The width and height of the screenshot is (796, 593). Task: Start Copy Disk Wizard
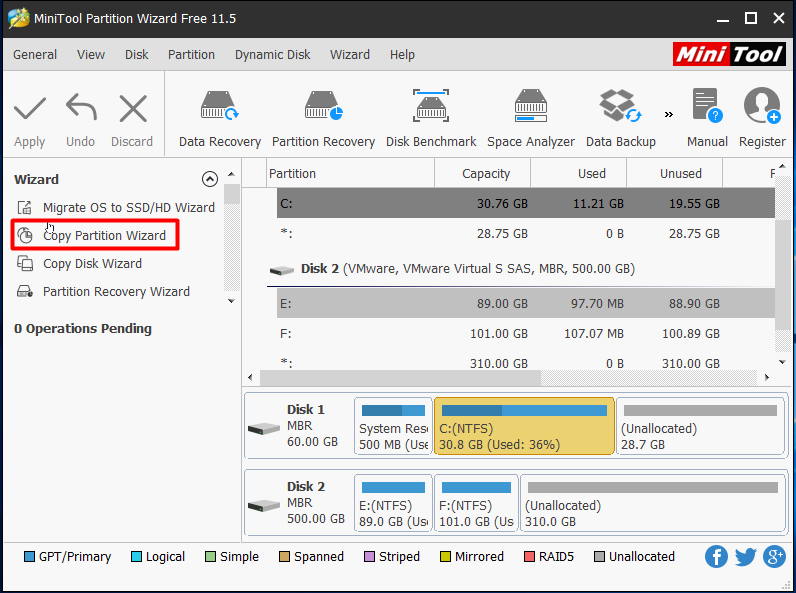coord(79,264)
